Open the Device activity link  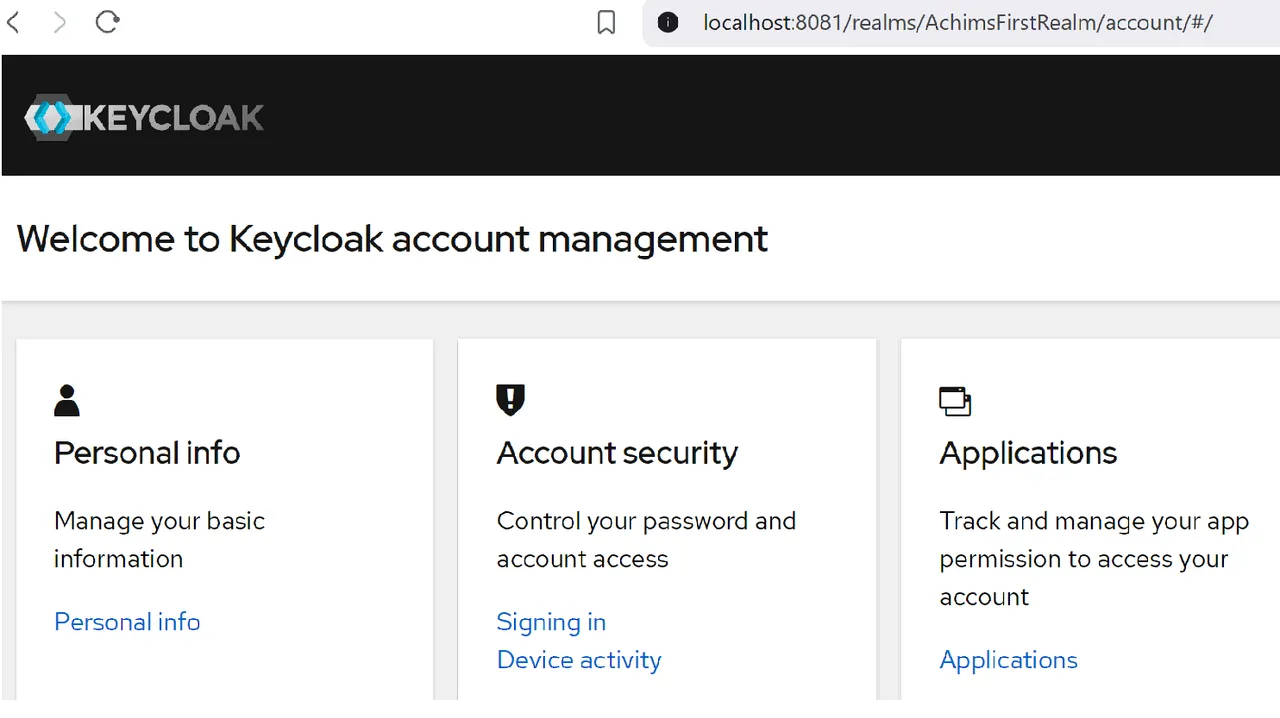click(579, 660)
